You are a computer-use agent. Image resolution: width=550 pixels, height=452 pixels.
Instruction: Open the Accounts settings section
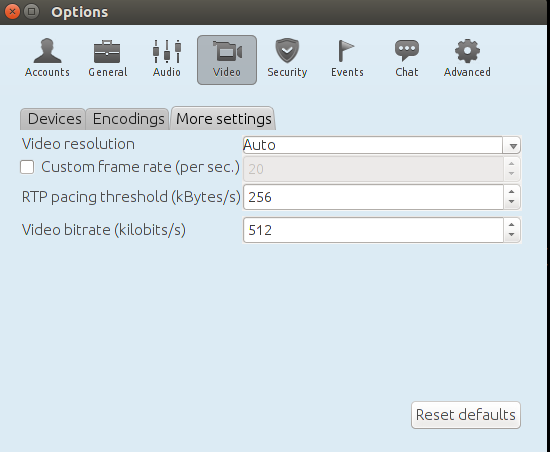pyautogui.click(x=47, y=59)
